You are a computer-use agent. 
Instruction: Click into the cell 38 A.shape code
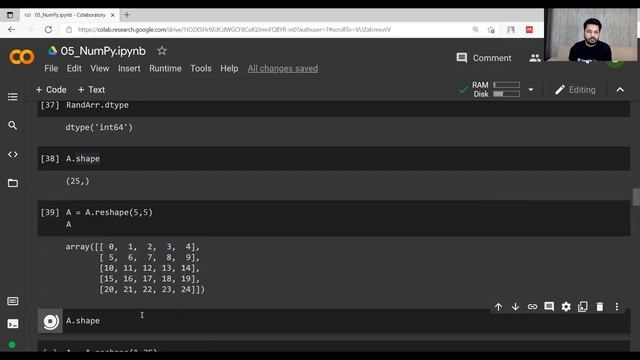click(83, 158)
